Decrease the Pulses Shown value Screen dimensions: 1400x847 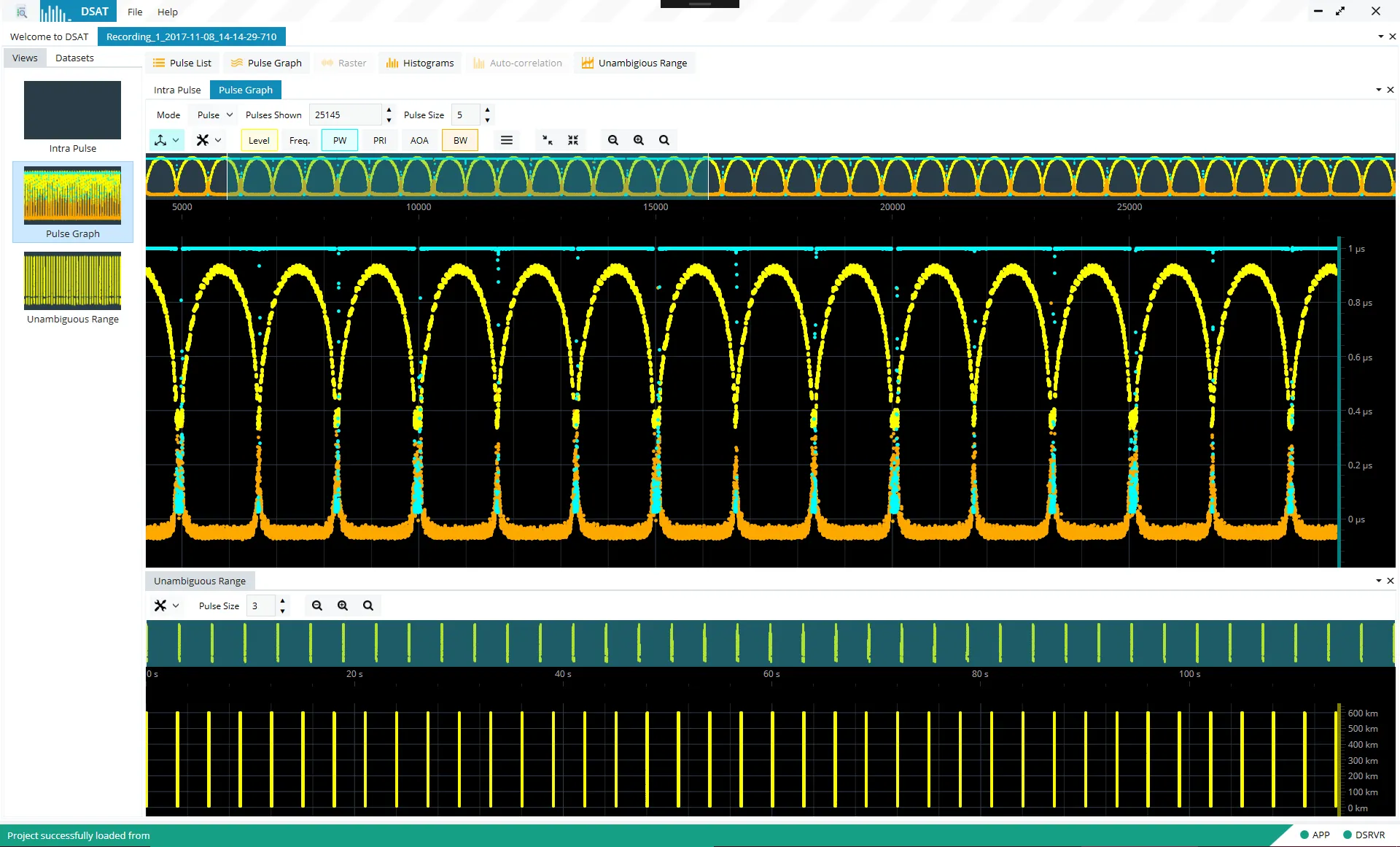coord(389,120)
